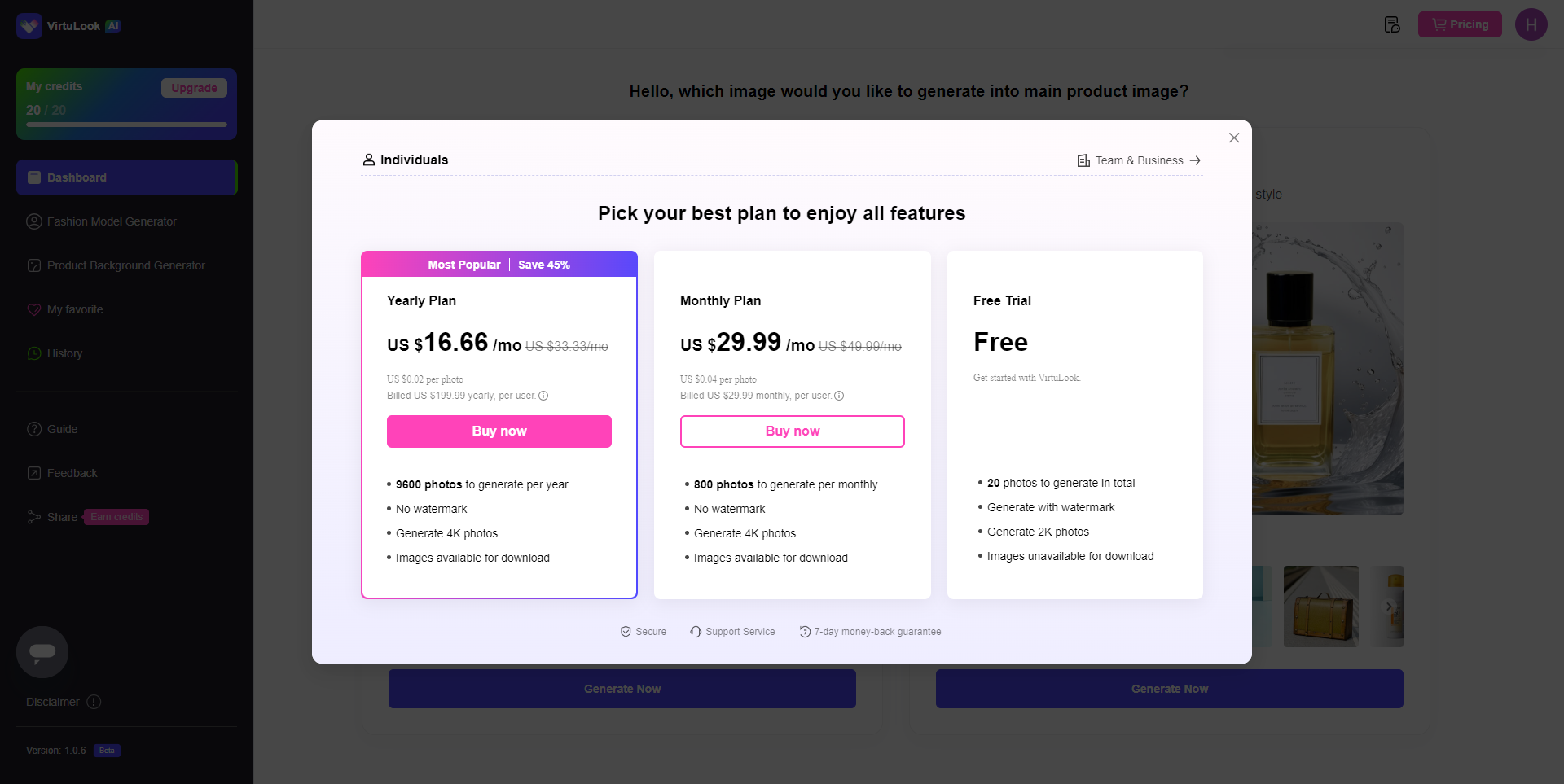This screenshot has width=1564, height=784.
Task: Expand next thumbnails with the chevron arrow
Action: pos(1389,607)
